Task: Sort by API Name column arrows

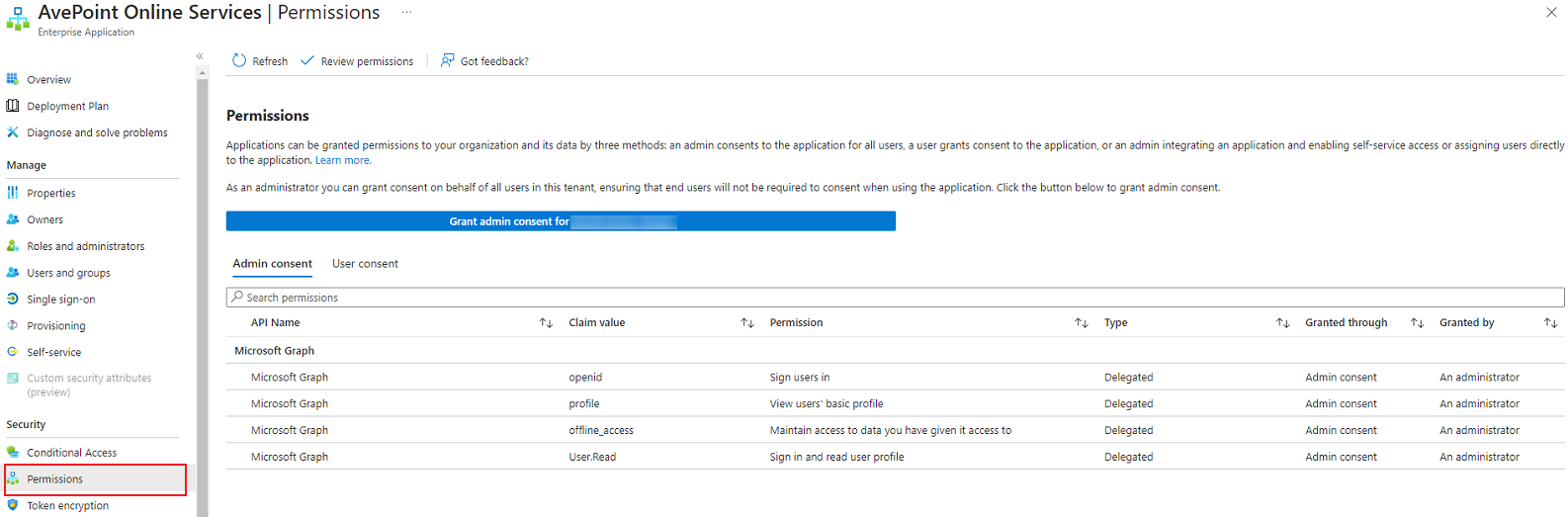Action: (546, 323)
